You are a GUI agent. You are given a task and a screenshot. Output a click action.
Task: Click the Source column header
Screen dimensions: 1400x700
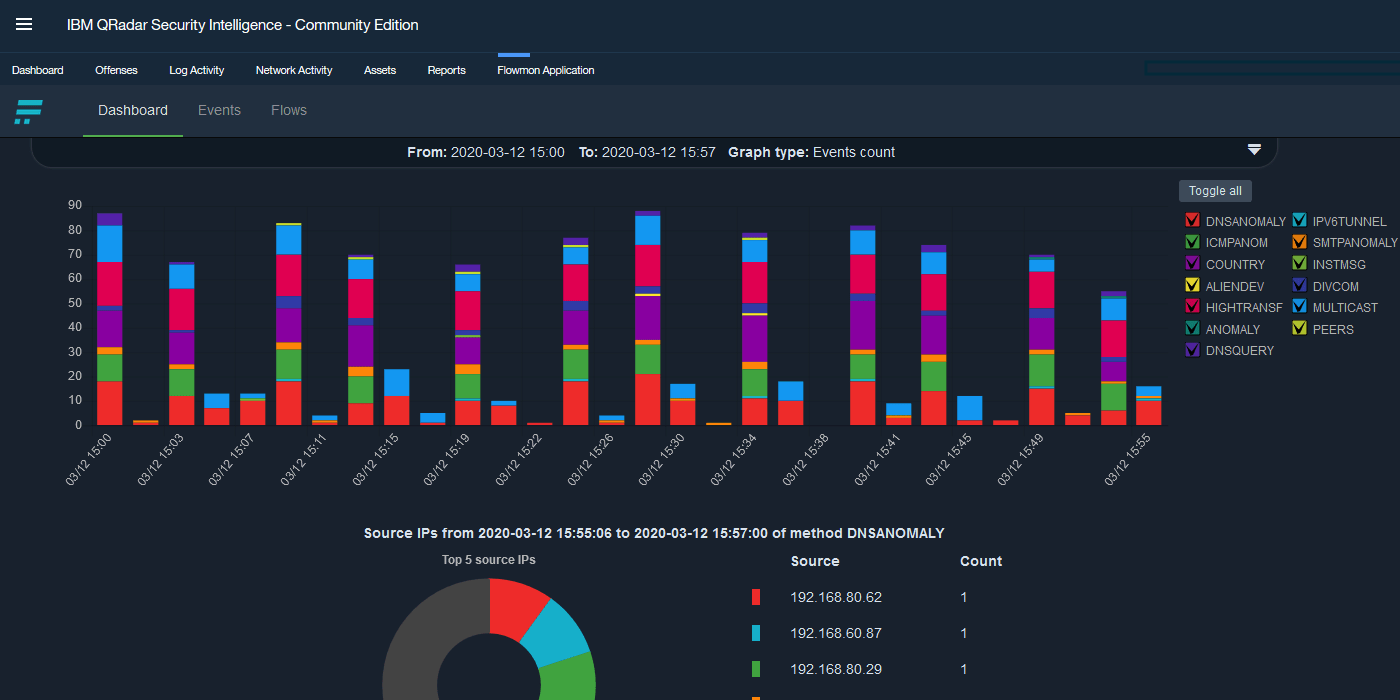pos(815,561)
